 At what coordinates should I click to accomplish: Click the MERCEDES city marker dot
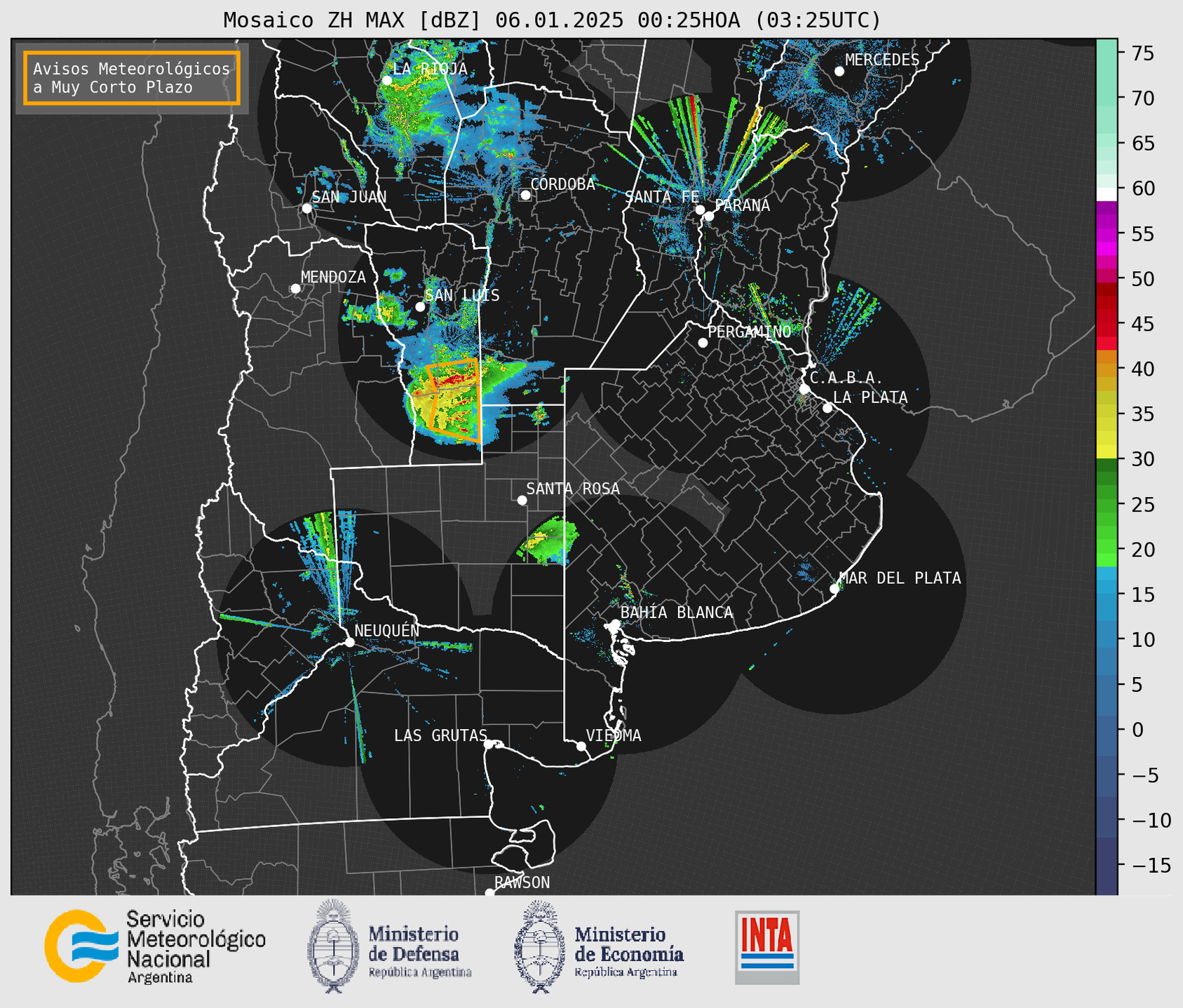coord(839,71)
